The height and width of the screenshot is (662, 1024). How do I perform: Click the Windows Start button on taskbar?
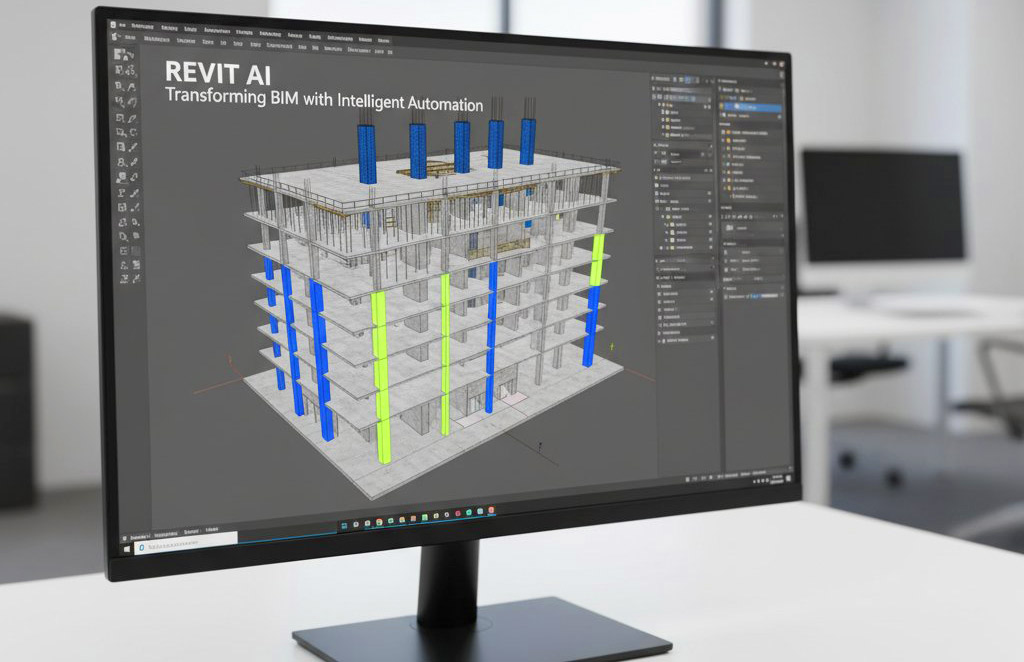[x=127, y=548]
